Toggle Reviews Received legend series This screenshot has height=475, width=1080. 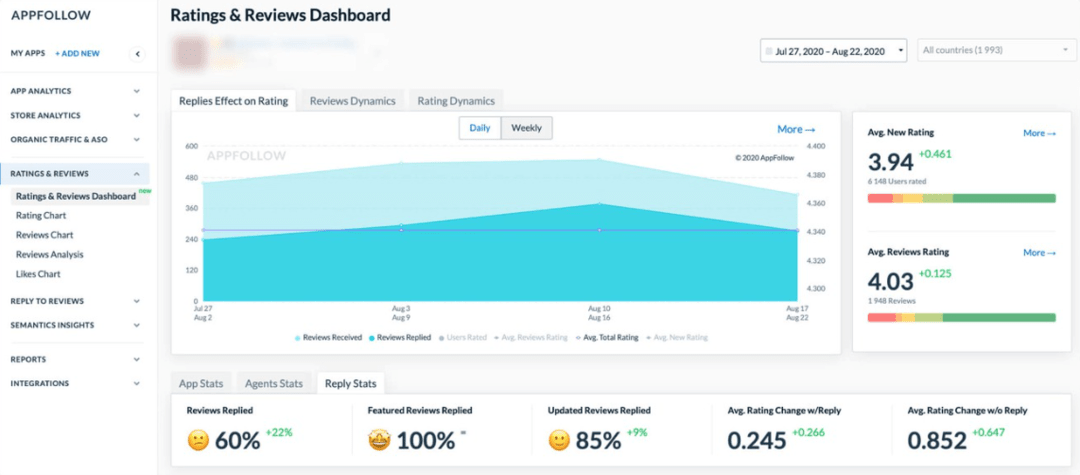(329, 338)
